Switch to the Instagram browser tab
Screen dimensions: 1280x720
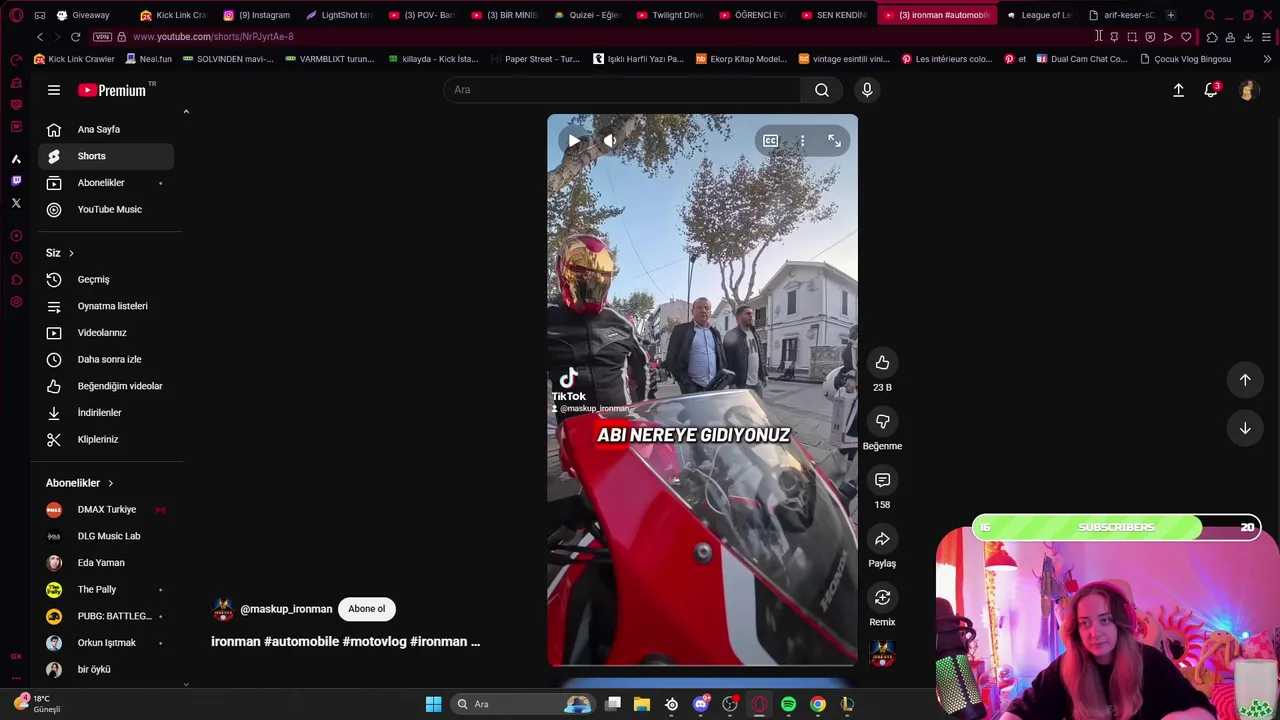point(257,15)
